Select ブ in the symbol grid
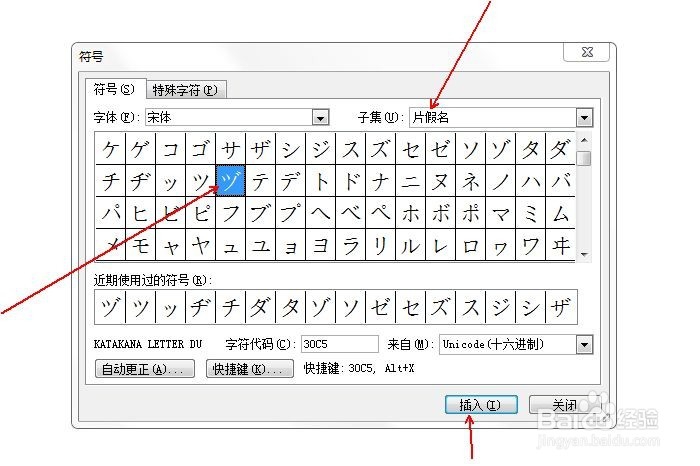 pos(261,213)
